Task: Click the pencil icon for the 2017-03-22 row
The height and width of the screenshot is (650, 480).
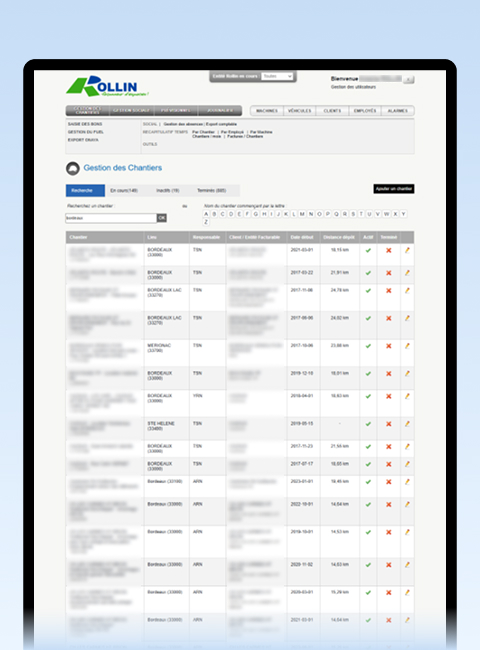Action: 407,273
